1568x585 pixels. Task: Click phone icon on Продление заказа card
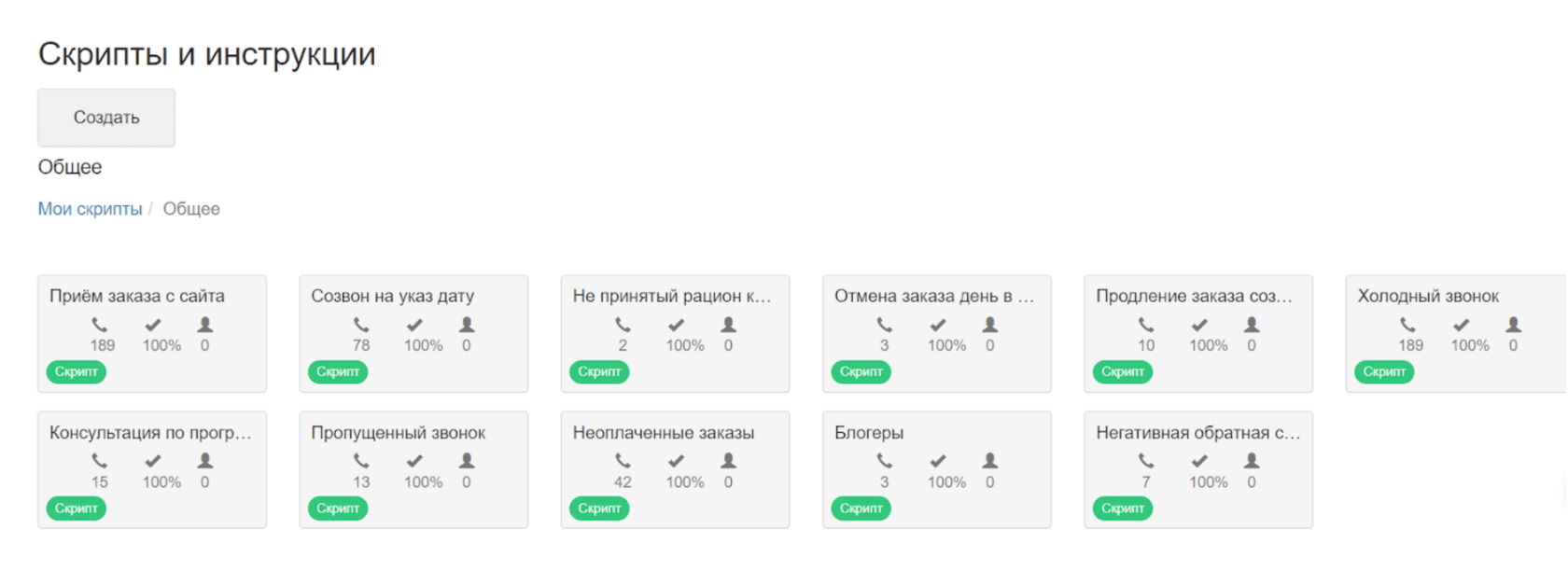coord(1146,325)
